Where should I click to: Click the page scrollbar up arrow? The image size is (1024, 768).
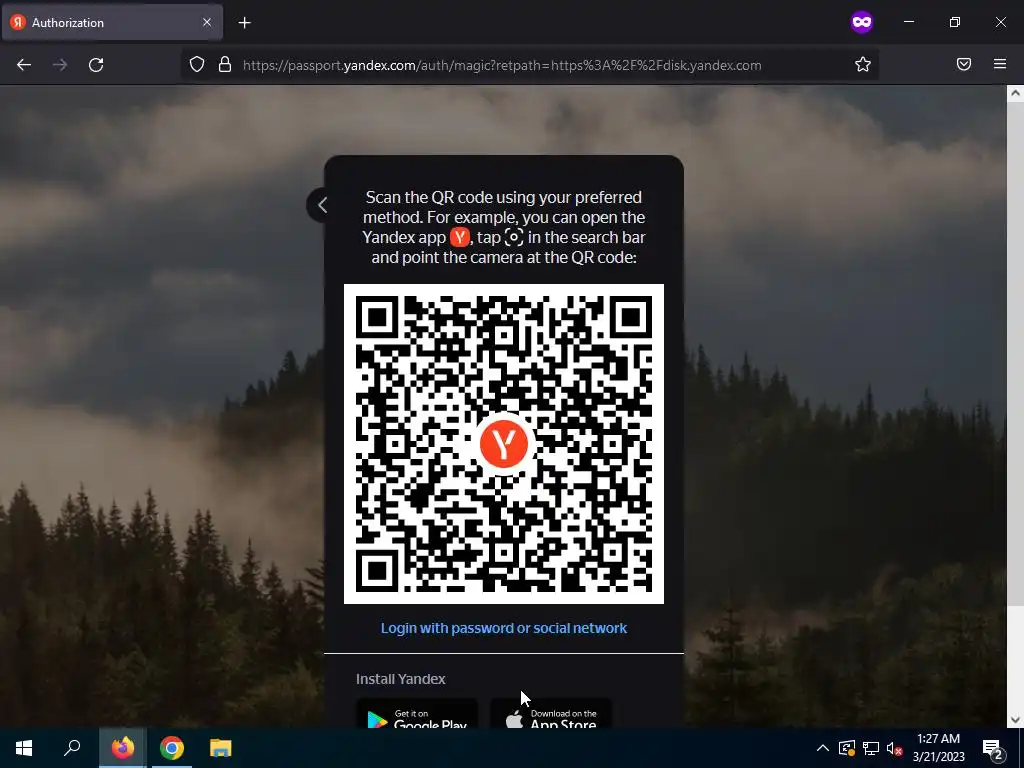point(1015,93)
